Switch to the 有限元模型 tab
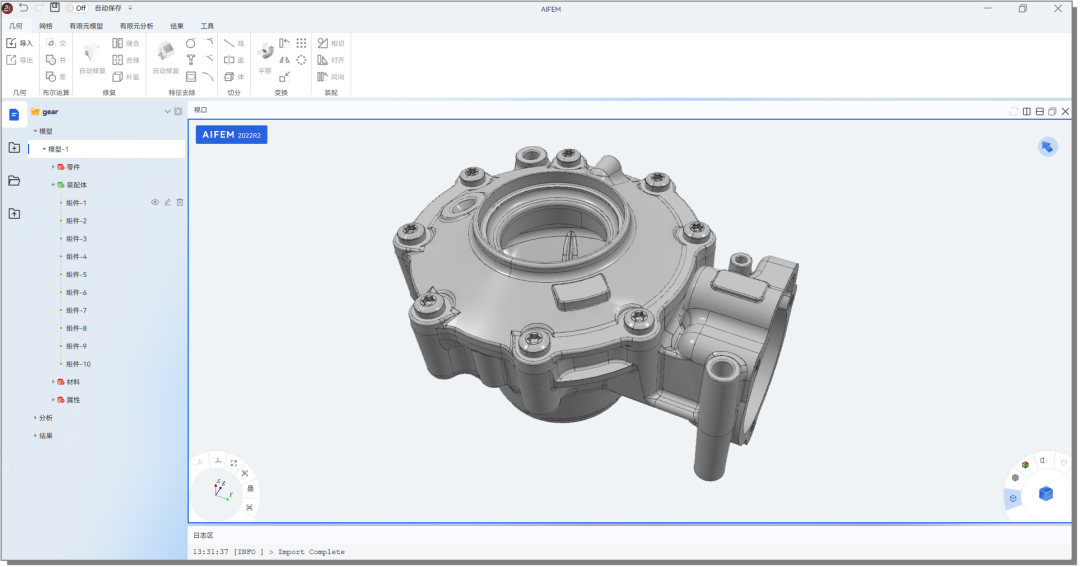Viewport: 1080px width, 567px height. point(86,26)
